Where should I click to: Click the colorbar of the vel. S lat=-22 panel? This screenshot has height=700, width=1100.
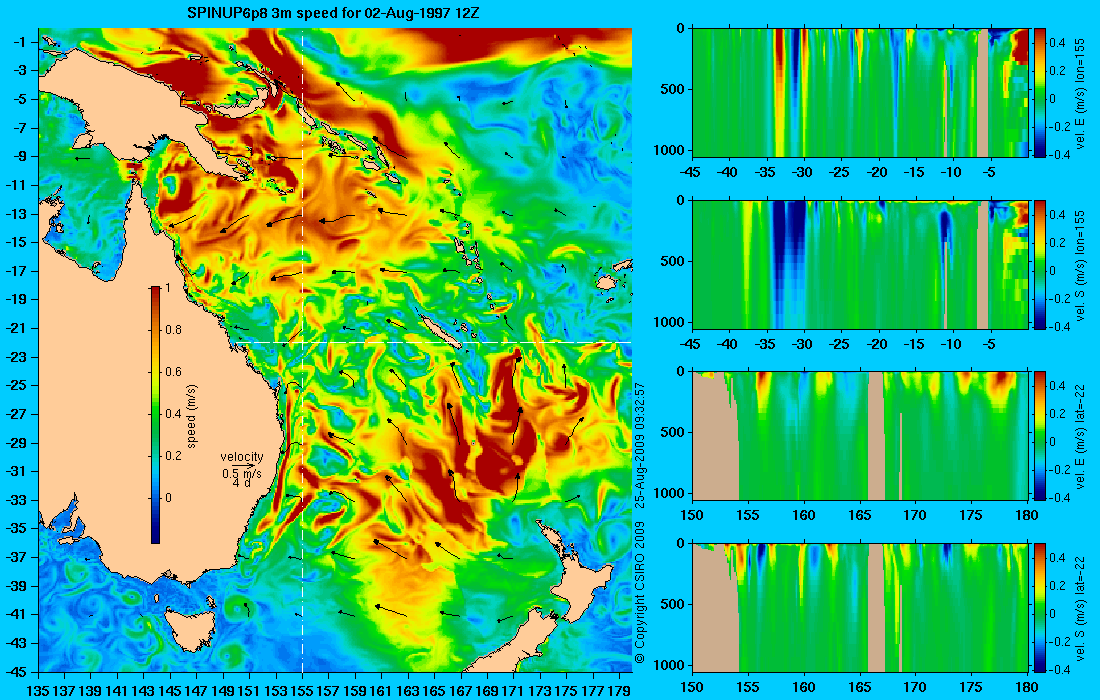pos(1040,607)
